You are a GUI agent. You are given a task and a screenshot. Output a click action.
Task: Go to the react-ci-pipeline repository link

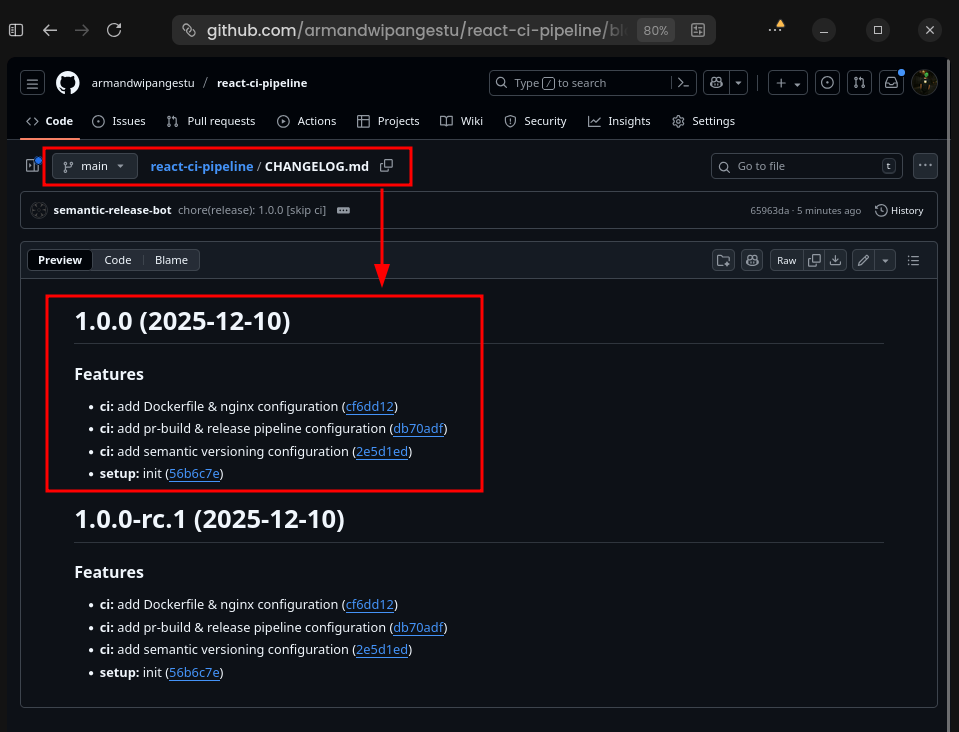(199, 166)
